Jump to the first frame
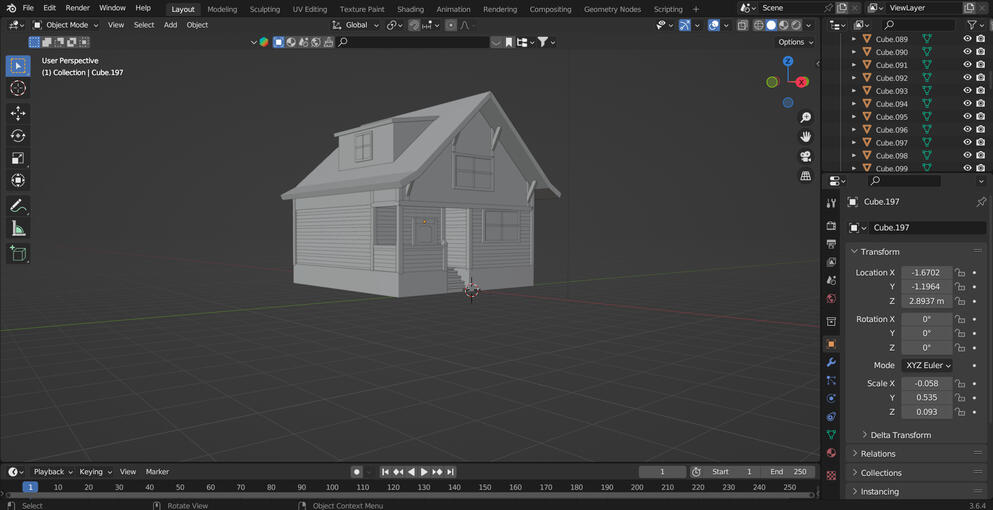Image resolution: width=993 pixels, height=510 pixels. tap(385, 472)
